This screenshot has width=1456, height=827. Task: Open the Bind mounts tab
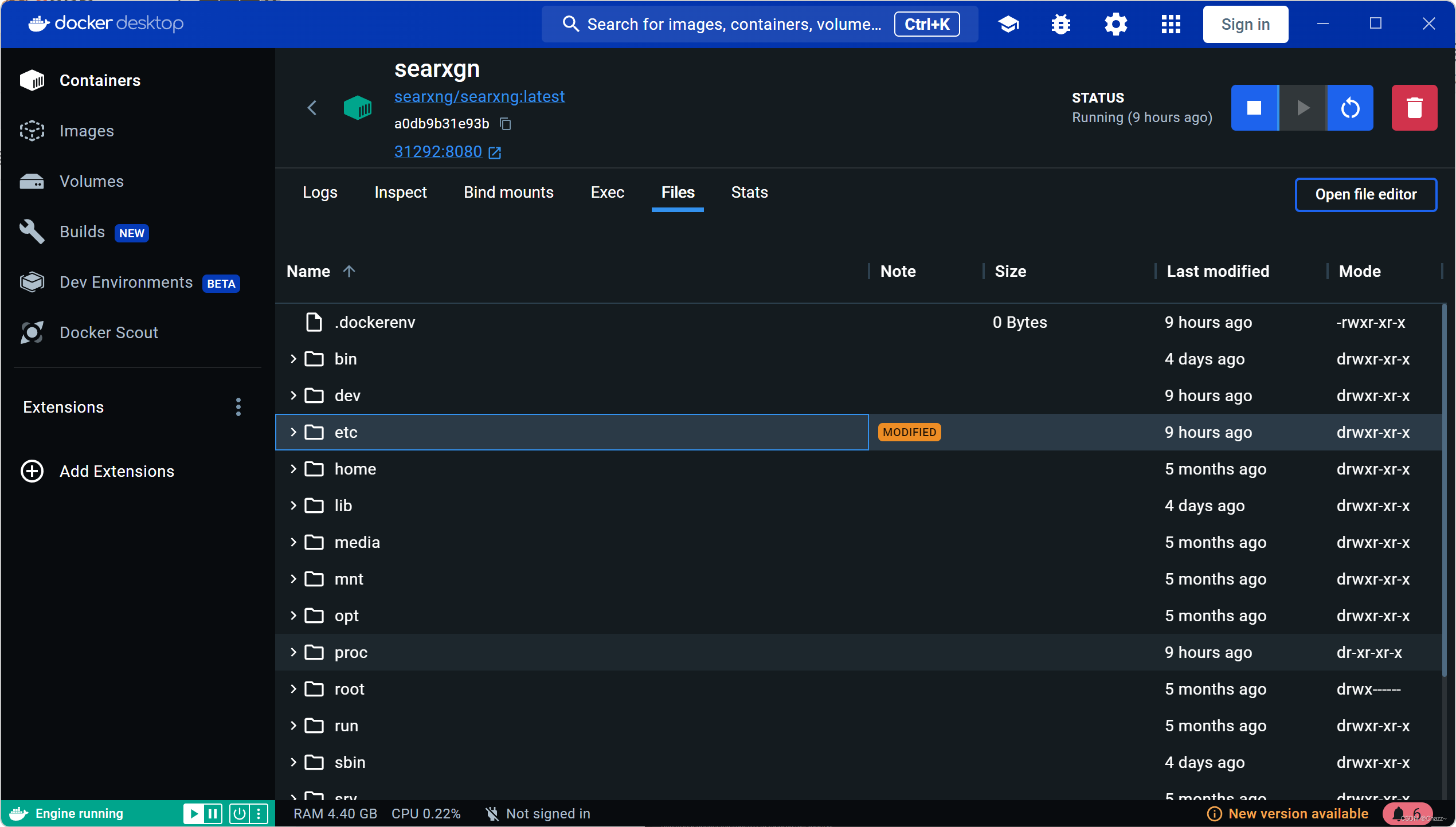point(508,193)
